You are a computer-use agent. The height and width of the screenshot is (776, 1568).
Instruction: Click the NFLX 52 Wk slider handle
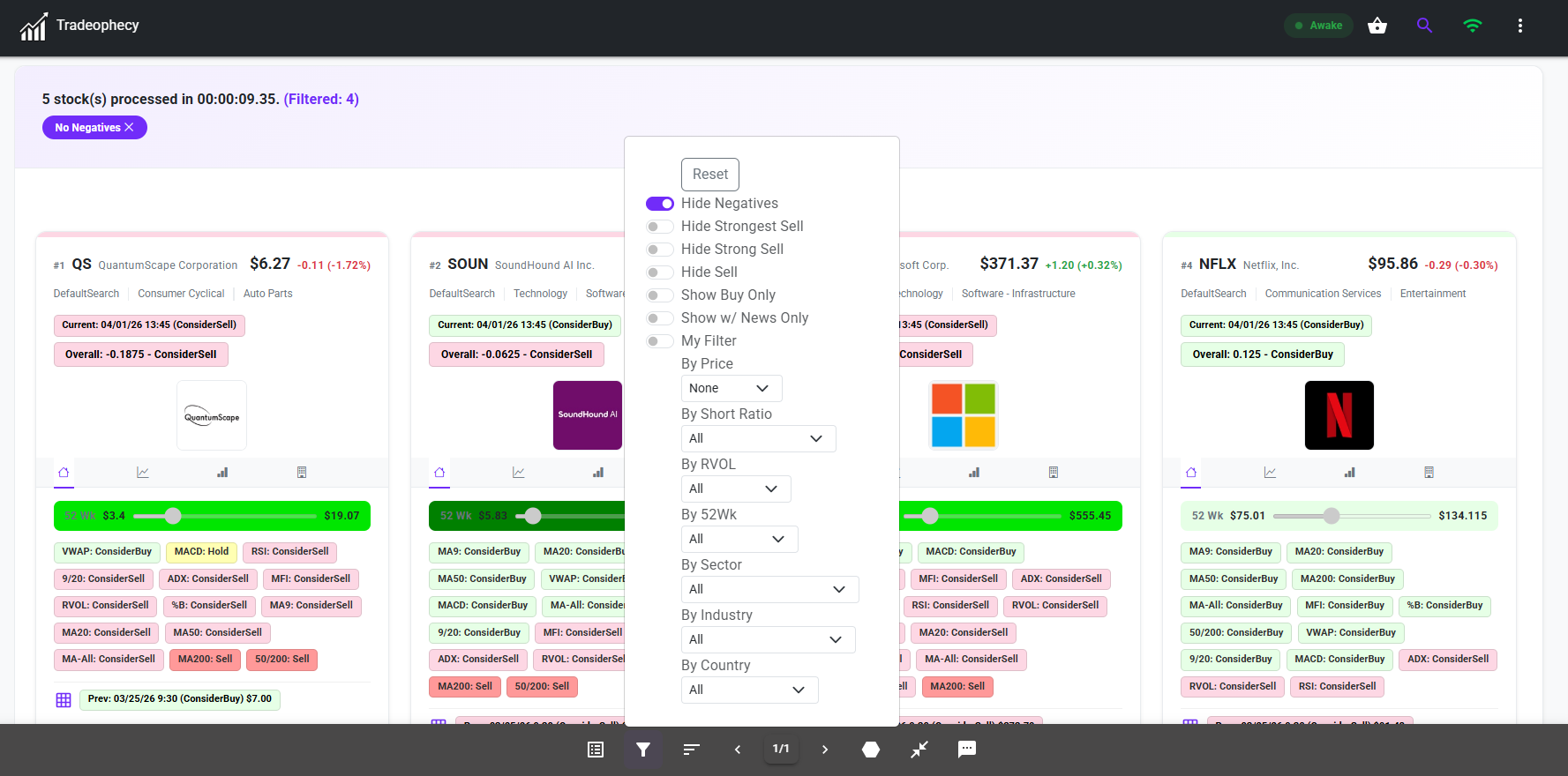(x=1332, y=516)
